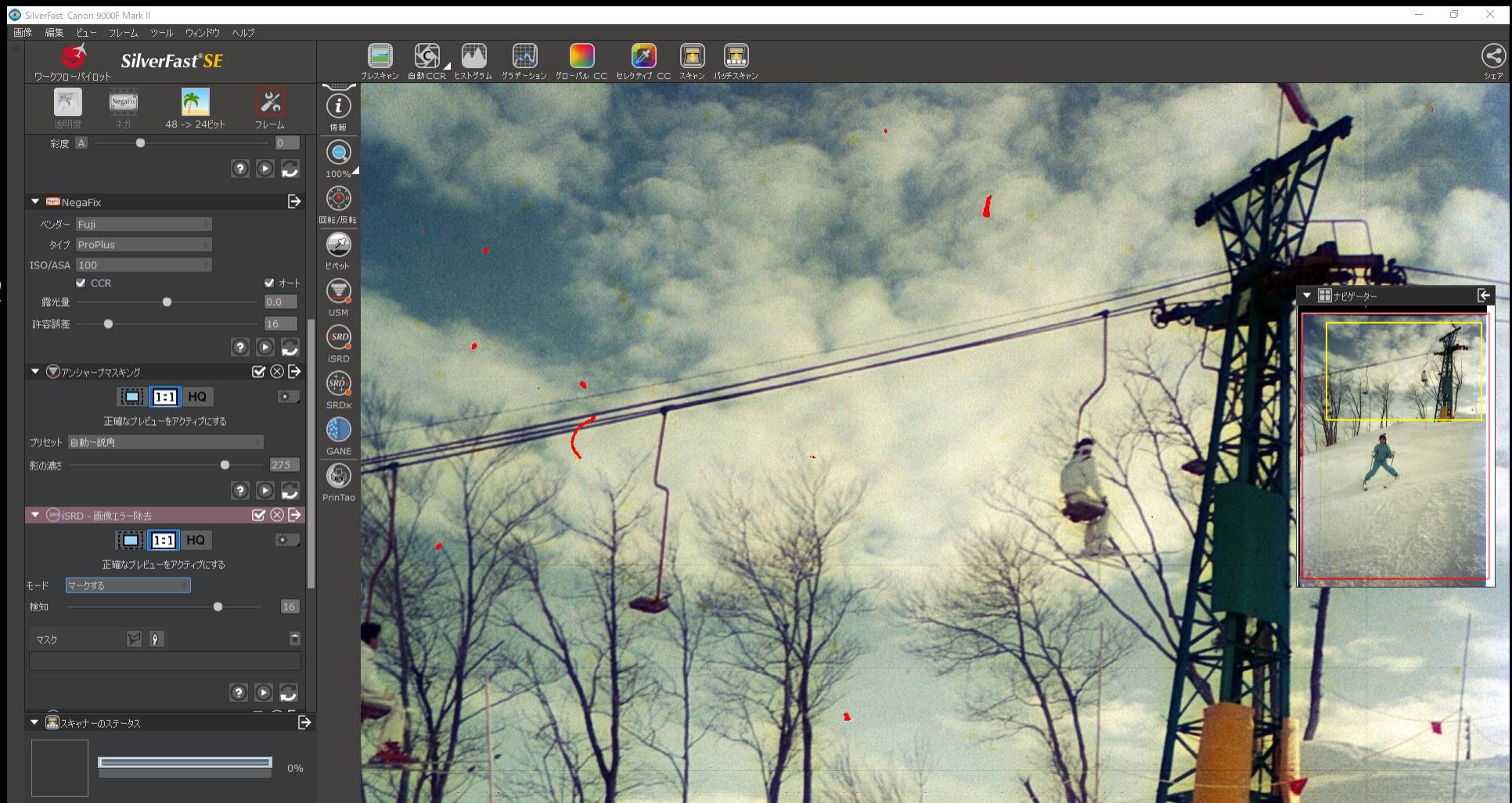1512x803 pixels.
Task: Collapse the アンシャープマスキング panel triangle
Action: 35,372
